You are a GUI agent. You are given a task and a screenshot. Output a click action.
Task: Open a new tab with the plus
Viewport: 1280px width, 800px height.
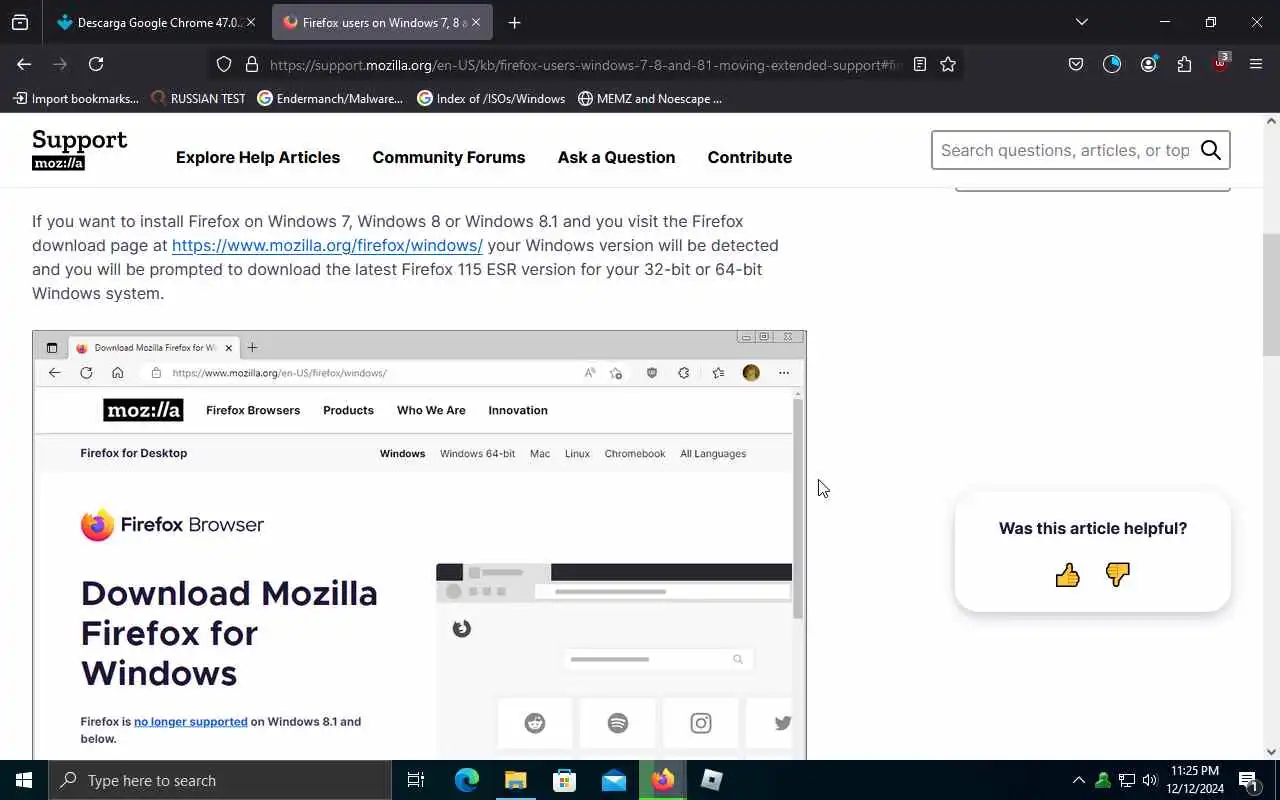[514, 22]
